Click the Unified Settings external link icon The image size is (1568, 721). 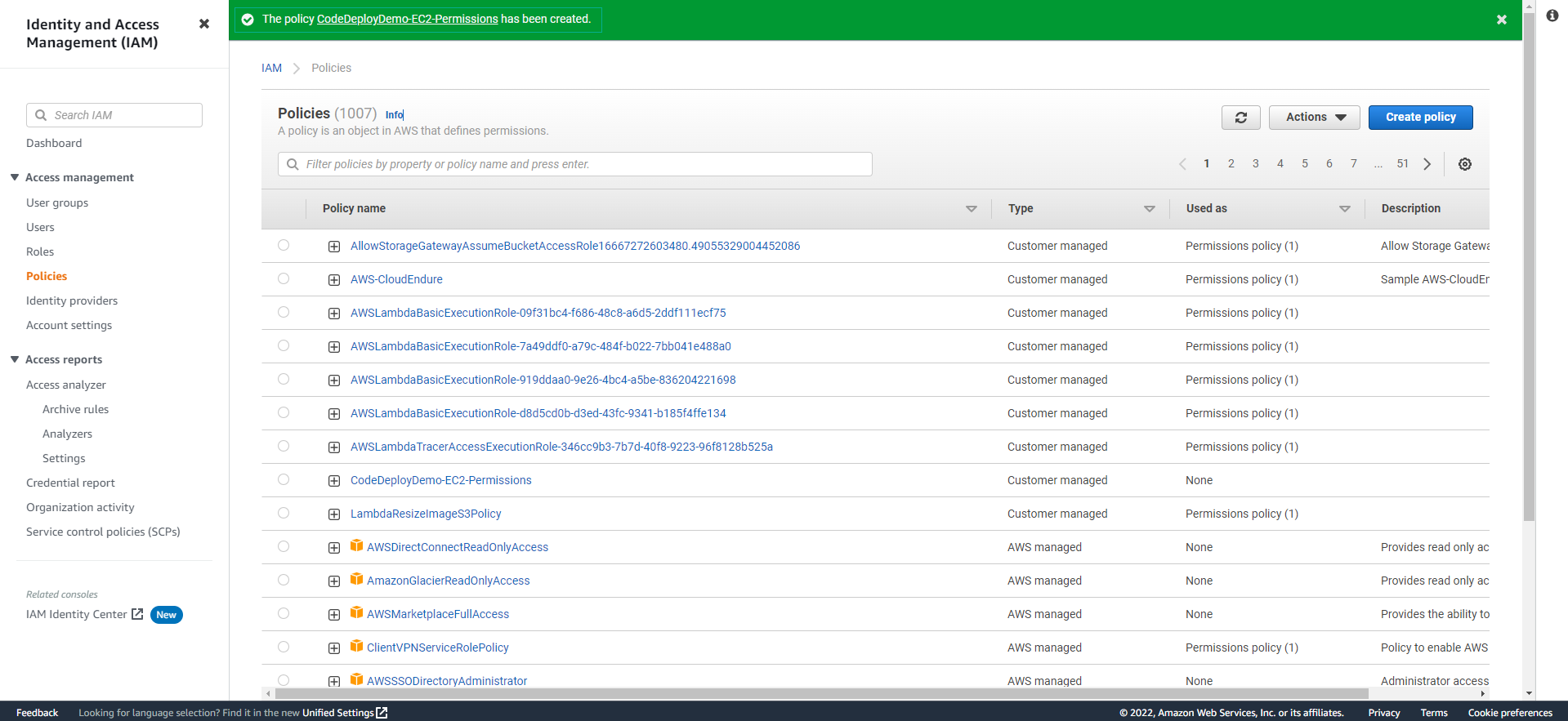[382, 713]
